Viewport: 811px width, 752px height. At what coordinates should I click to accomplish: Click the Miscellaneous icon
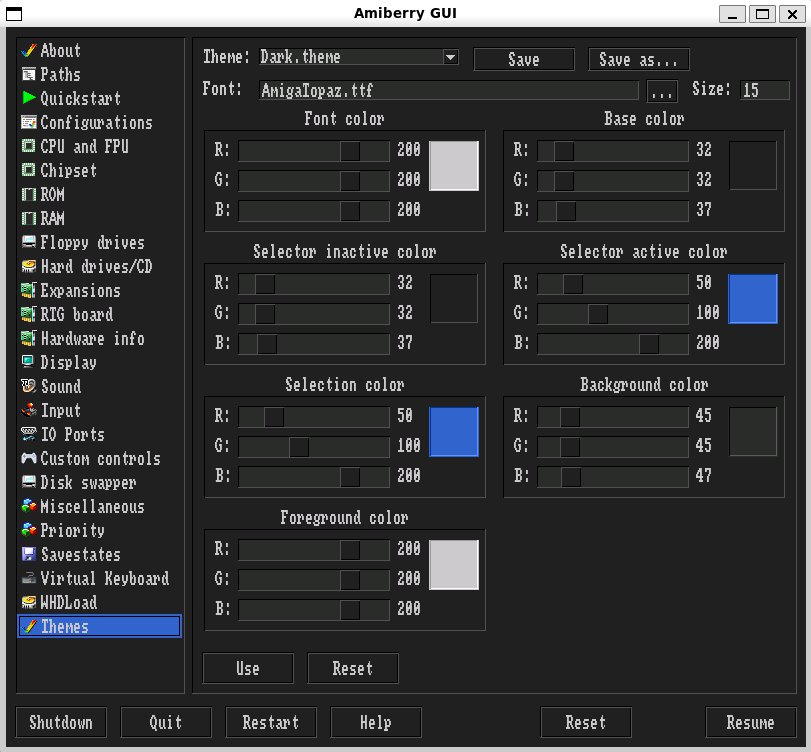click(x=29, y=506)
